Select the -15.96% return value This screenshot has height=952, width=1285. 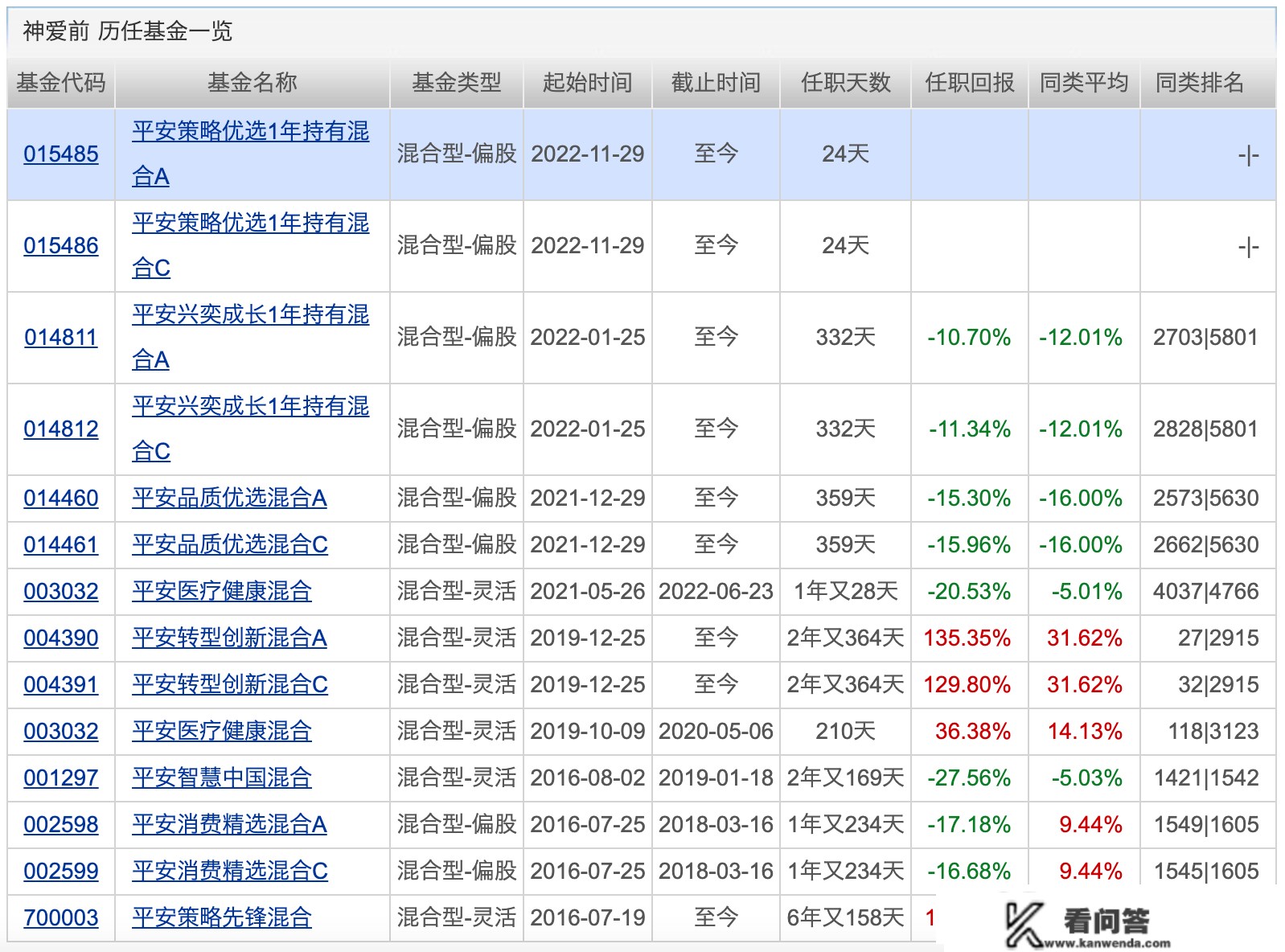pyautogui.click(x=969, y=545)
